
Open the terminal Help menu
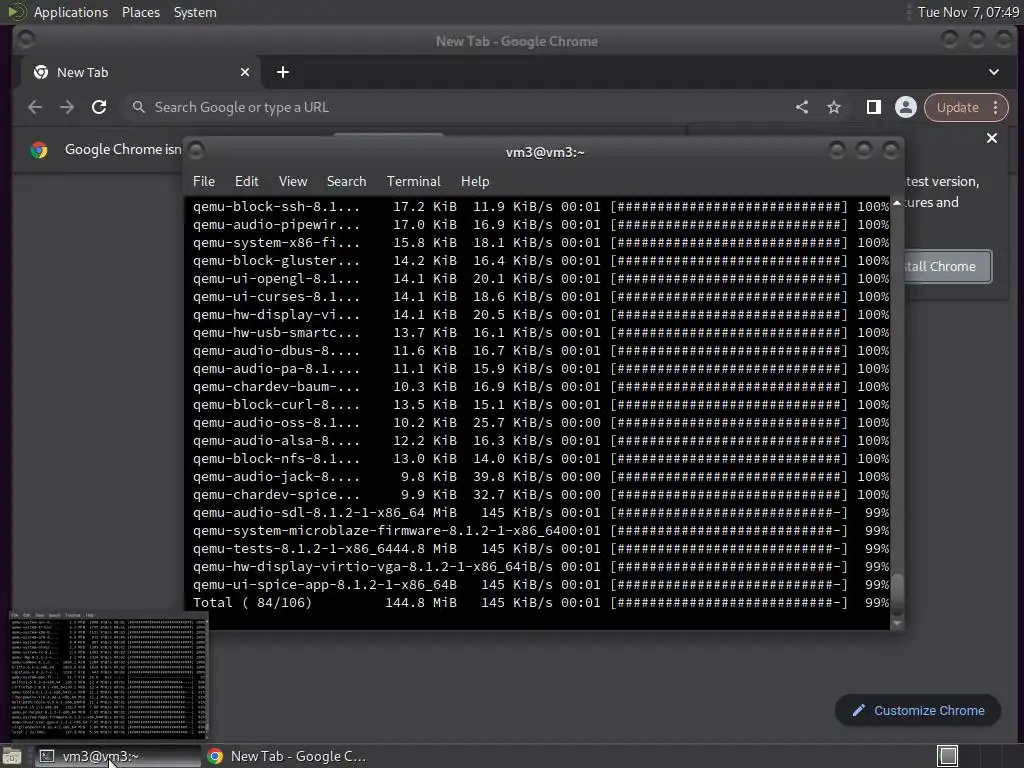(x=475, y=182)
